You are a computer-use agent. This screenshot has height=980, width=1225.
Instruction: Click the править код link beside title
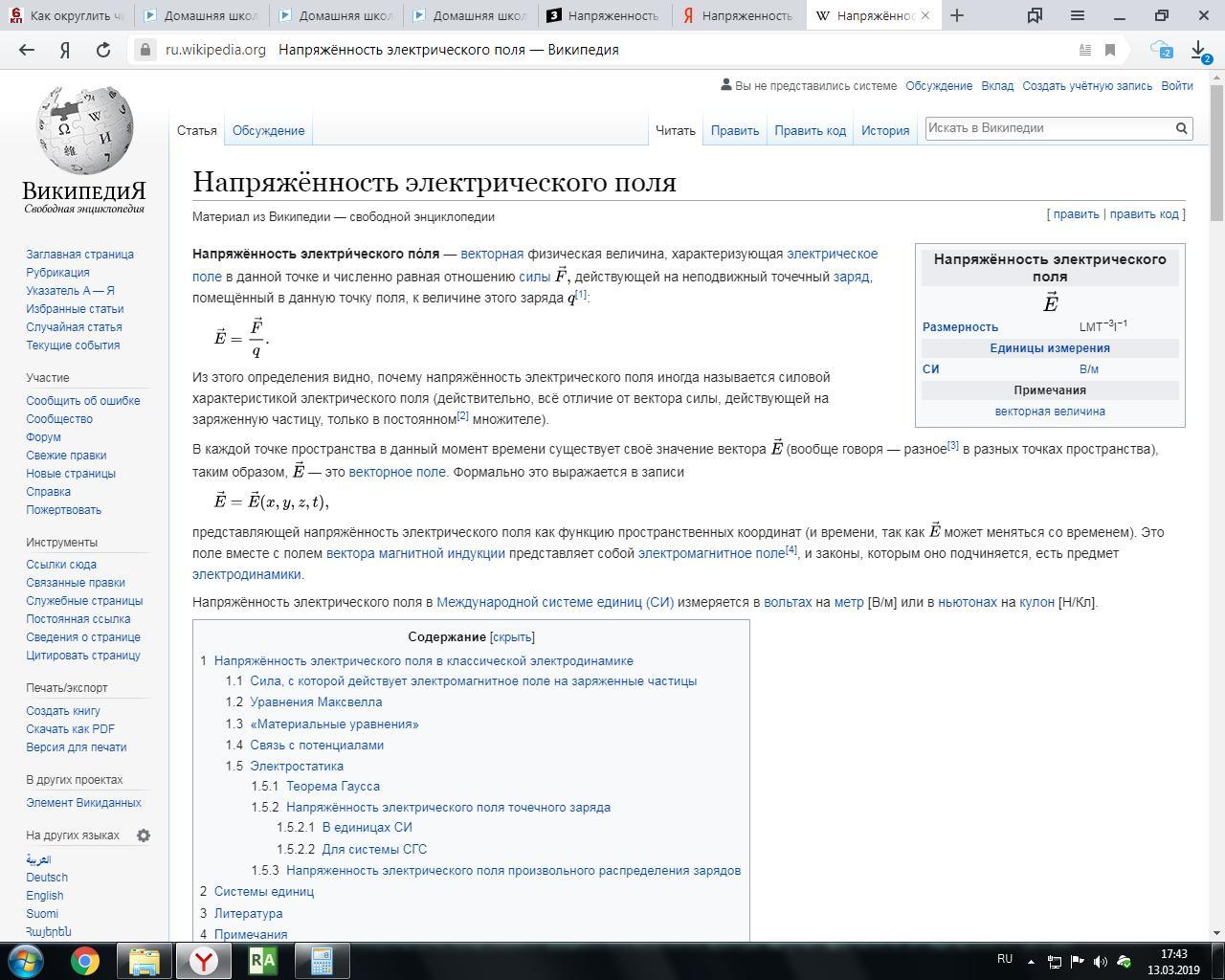tap(1144, 214)
